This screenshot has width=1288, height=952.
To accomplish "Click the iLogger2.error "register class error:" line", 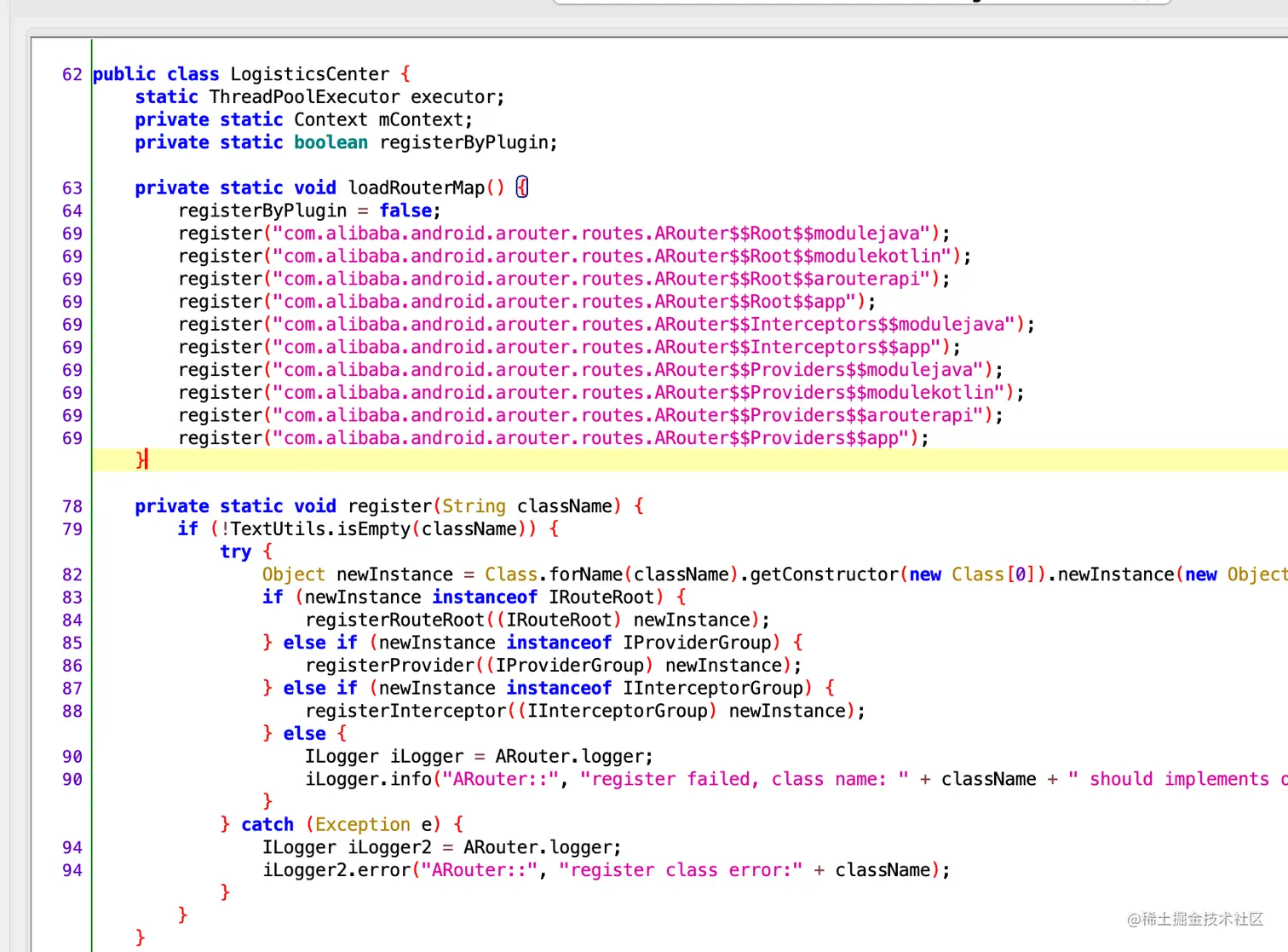I will 607,870.
